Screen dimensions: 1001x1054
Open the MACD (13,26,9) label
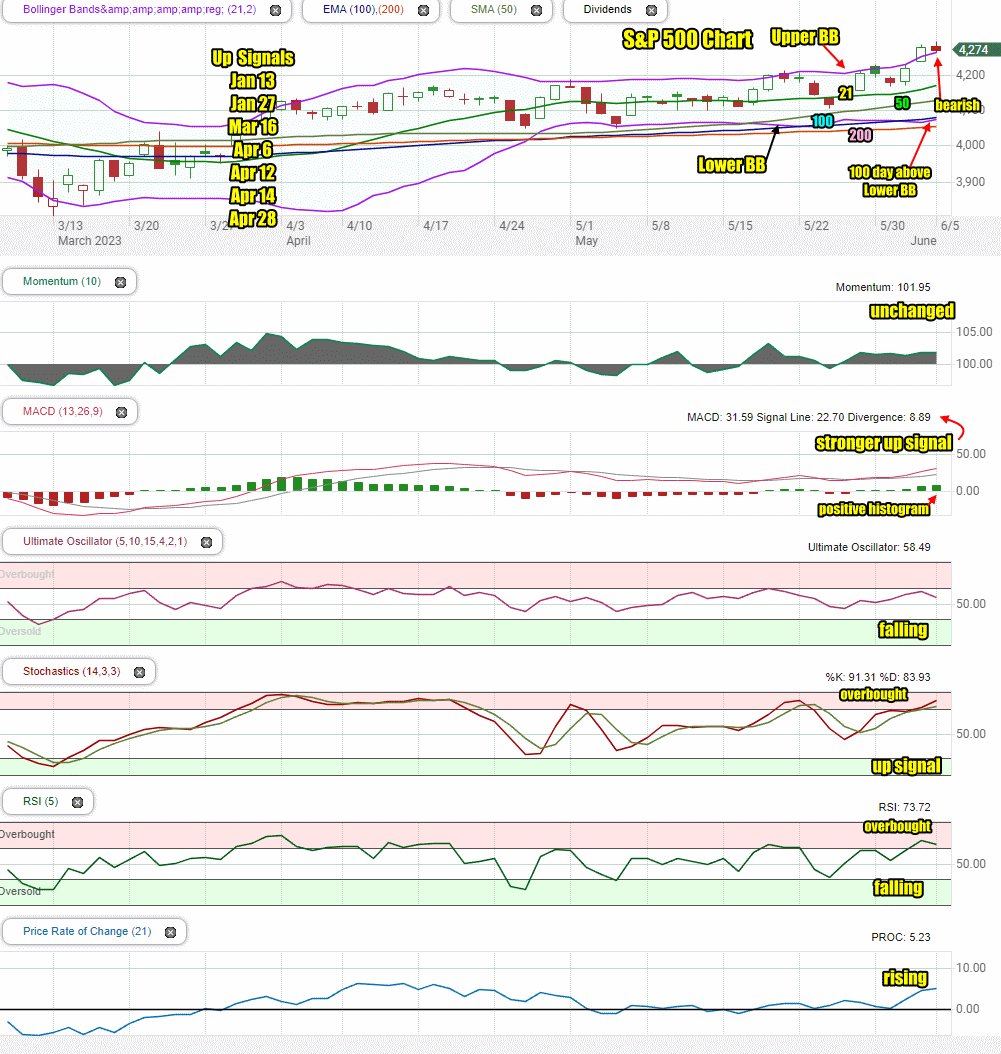[63, 411]
